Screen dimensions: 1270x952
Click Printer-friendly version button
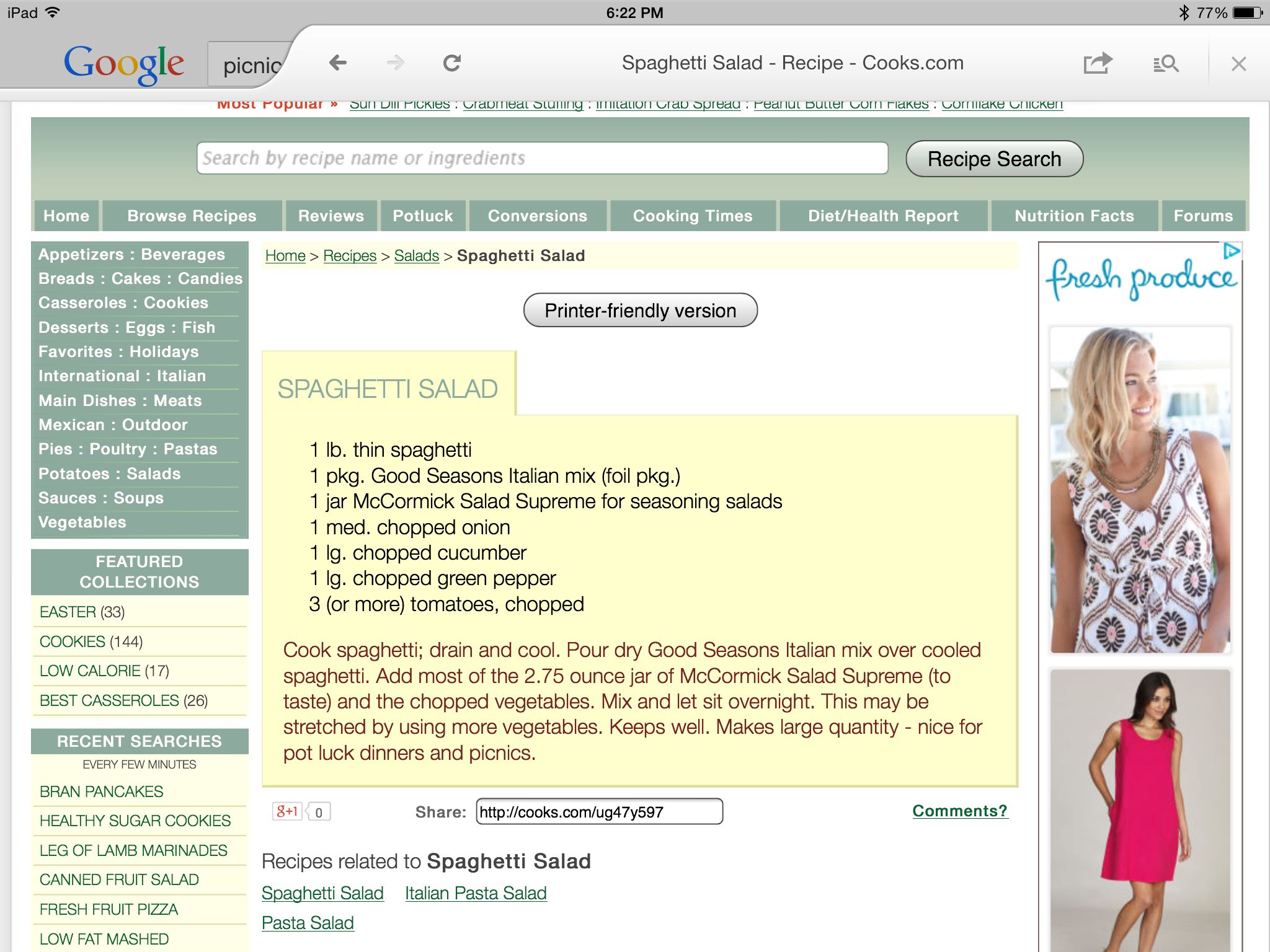click(641, 310)
